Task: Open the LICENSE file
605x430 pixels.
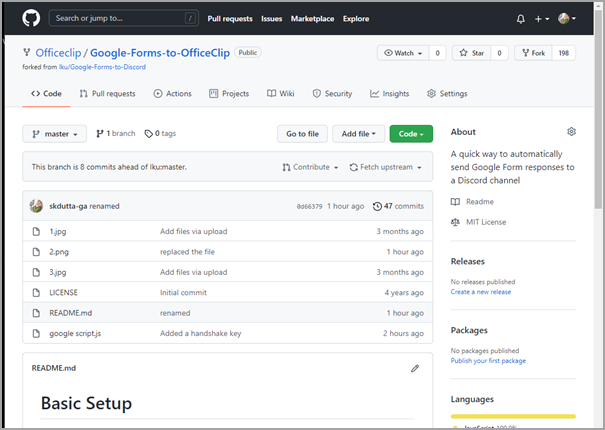Action: tap(63, 293)
